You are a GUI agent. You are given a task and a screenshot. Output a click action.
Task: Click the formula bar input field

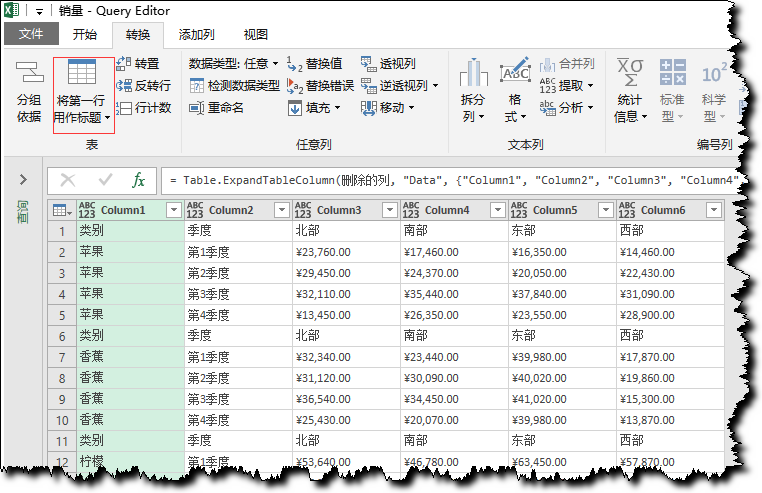click(451, 180)
